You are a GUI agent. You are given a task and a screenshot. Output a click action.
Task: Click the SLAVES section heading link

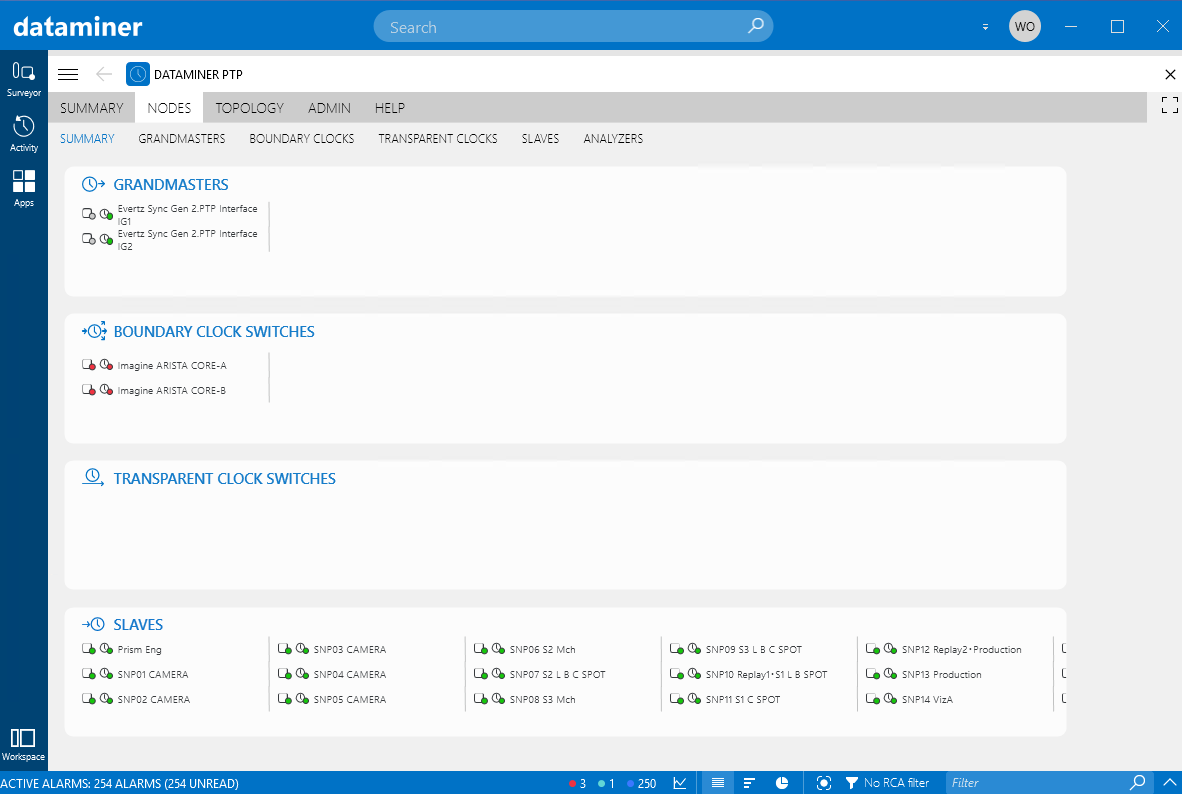point(138,625)
